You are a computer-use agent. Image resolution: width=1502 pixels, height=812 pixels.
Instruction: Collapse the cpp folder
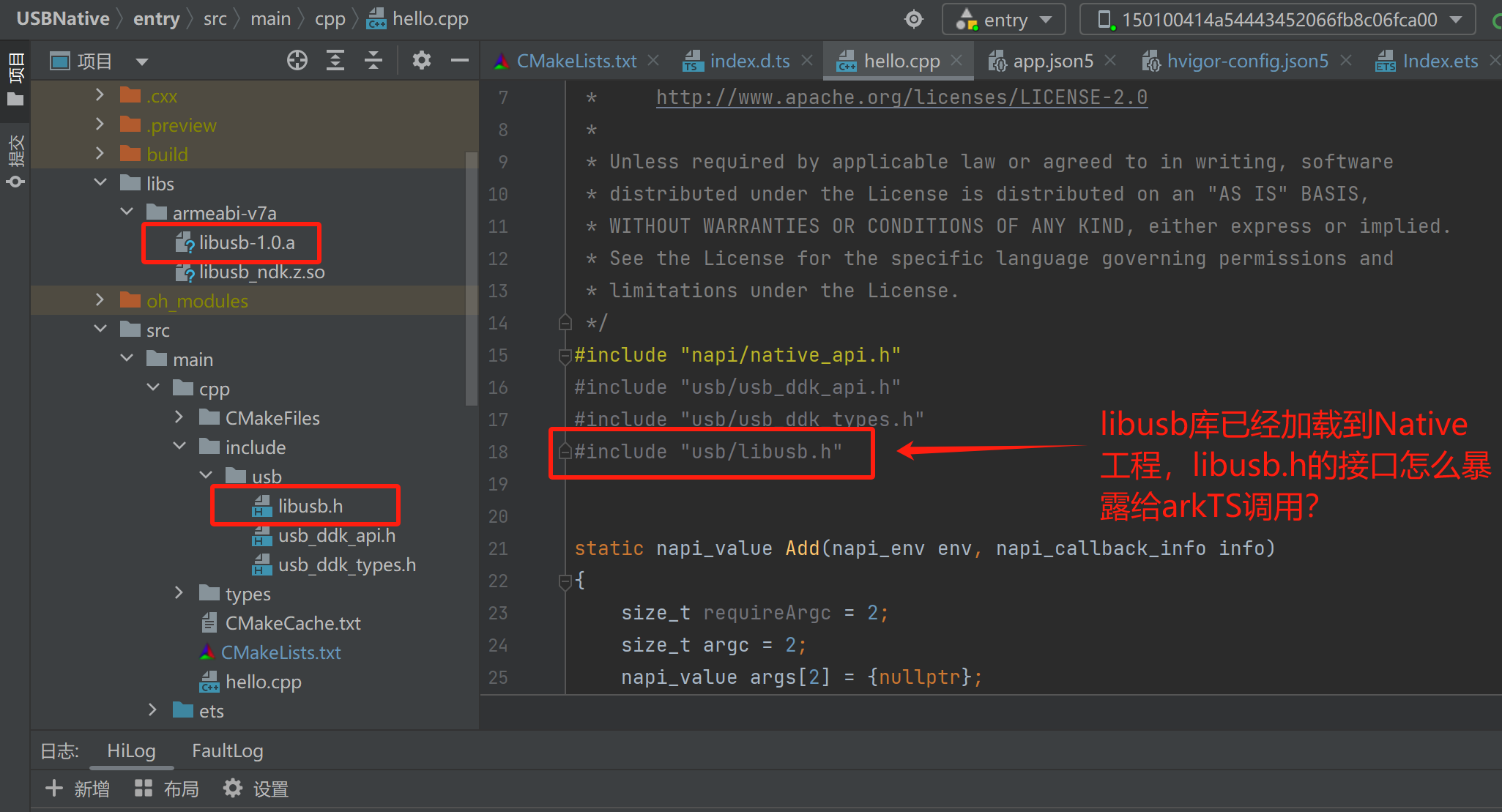153,388
